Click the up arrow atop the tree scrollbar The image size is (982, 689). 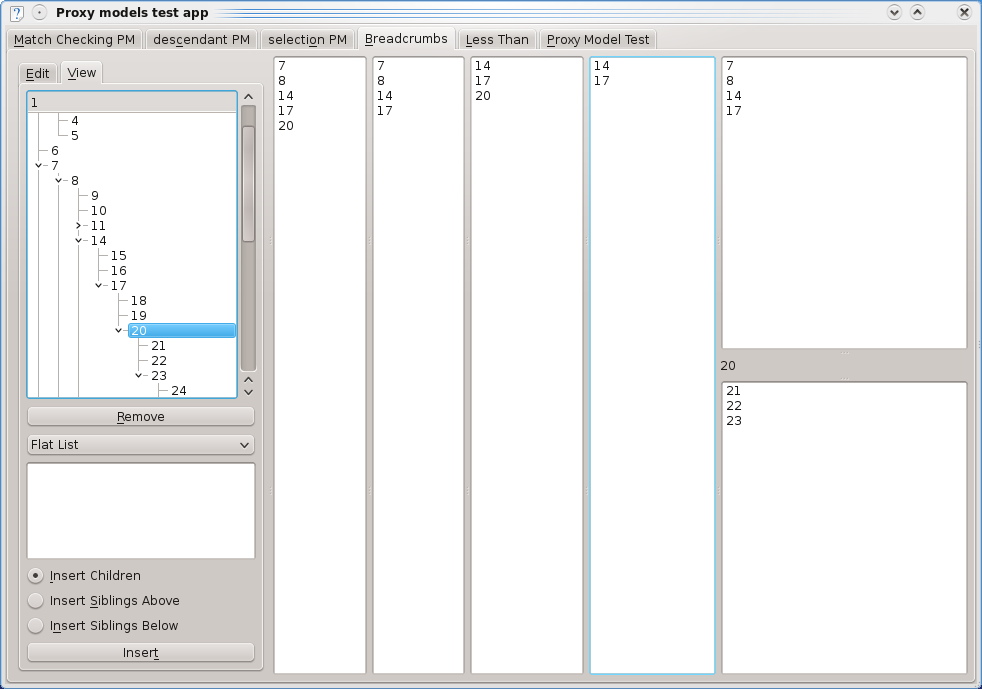(x=249, y=96)
